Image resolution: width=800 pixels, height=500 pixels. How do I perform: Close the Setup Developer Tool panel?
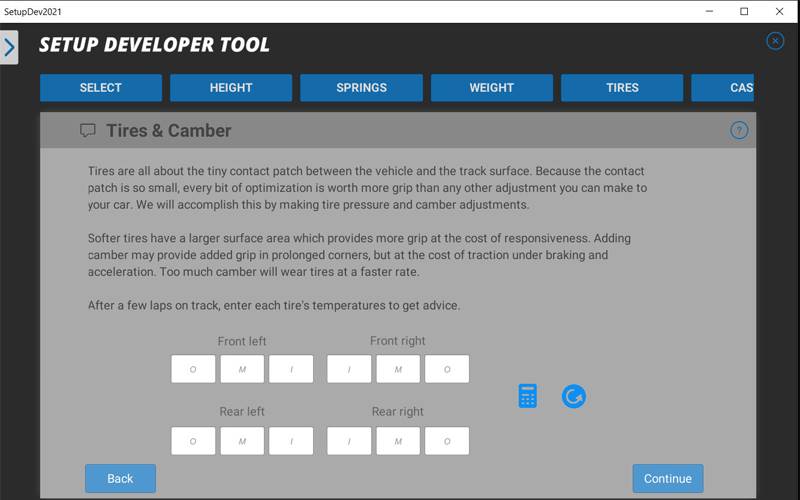point(775,41)
